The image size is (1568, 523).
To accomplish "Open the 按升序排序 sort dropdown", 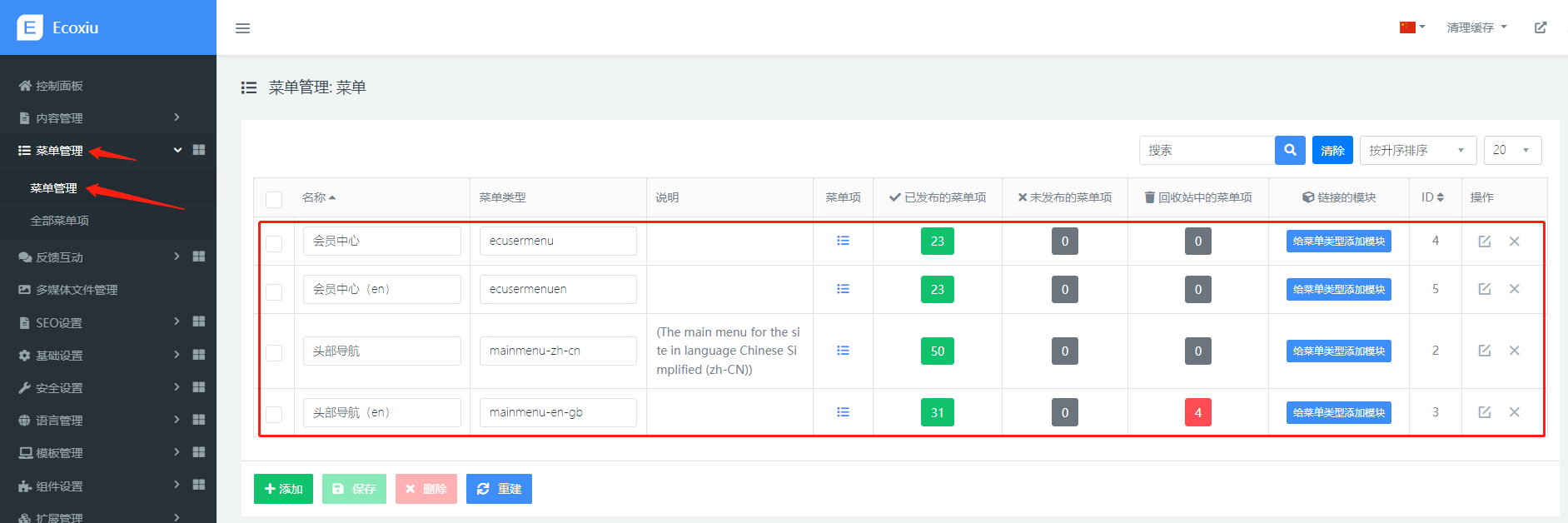I will point(1417,151).
